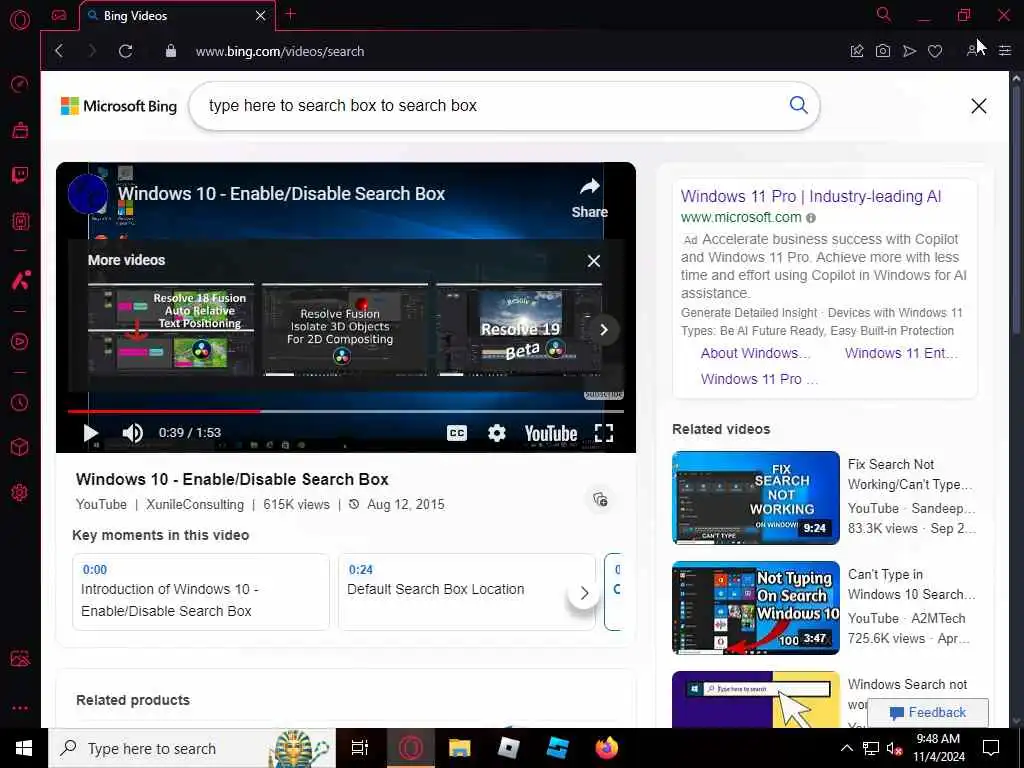Viewport: 1024px width, 768px height.
Task: Open Roblox icon on taskbar
Action: click(x=509, y=748)
